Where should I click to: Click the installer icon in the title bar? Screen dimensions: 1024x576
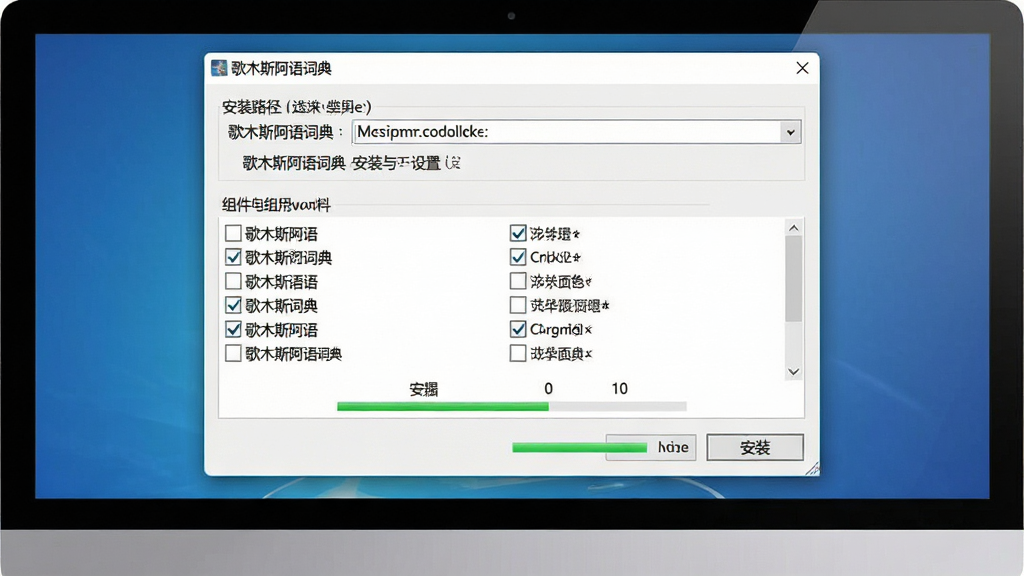[219, 68]
